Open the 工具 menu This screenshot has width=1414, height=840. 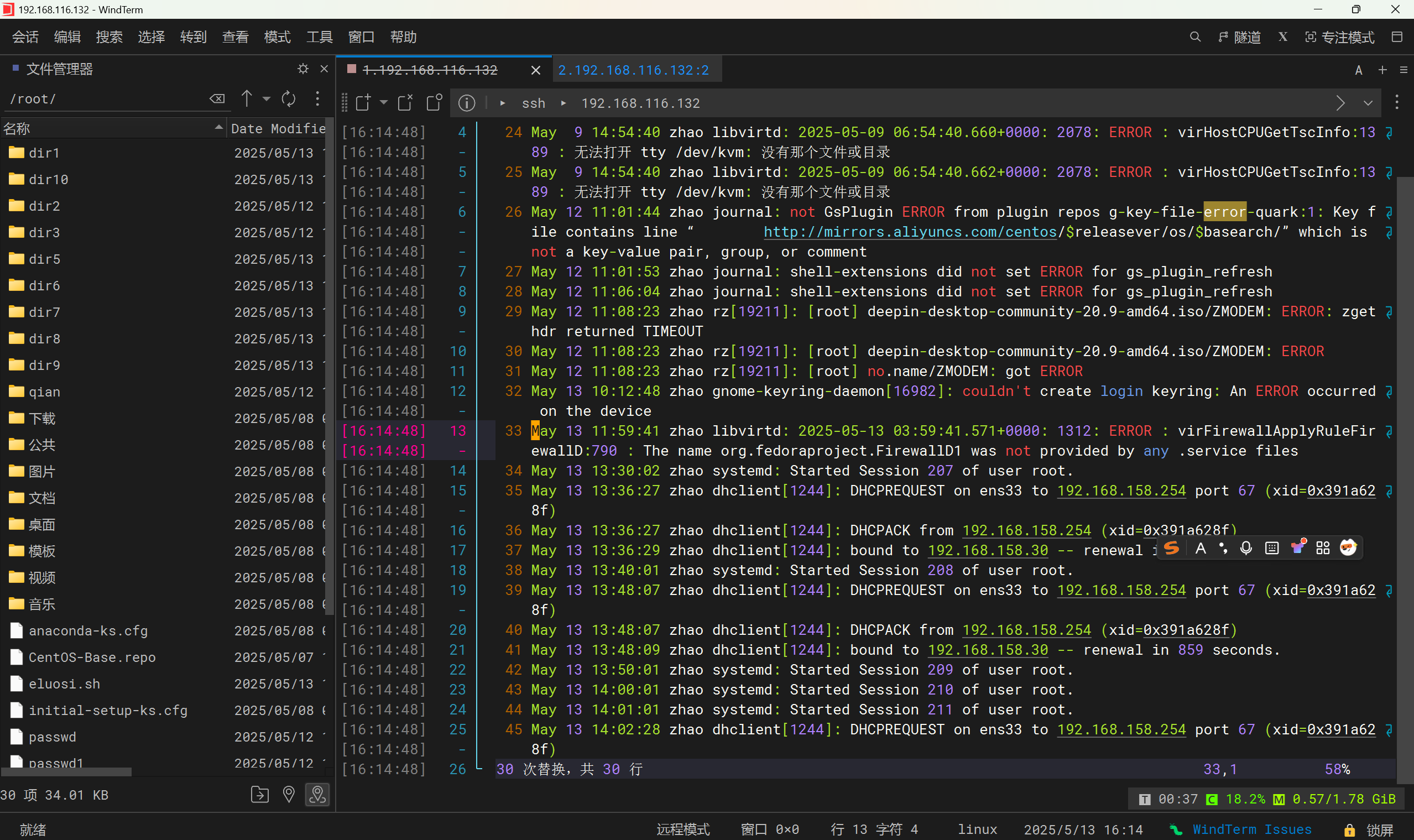319,38
